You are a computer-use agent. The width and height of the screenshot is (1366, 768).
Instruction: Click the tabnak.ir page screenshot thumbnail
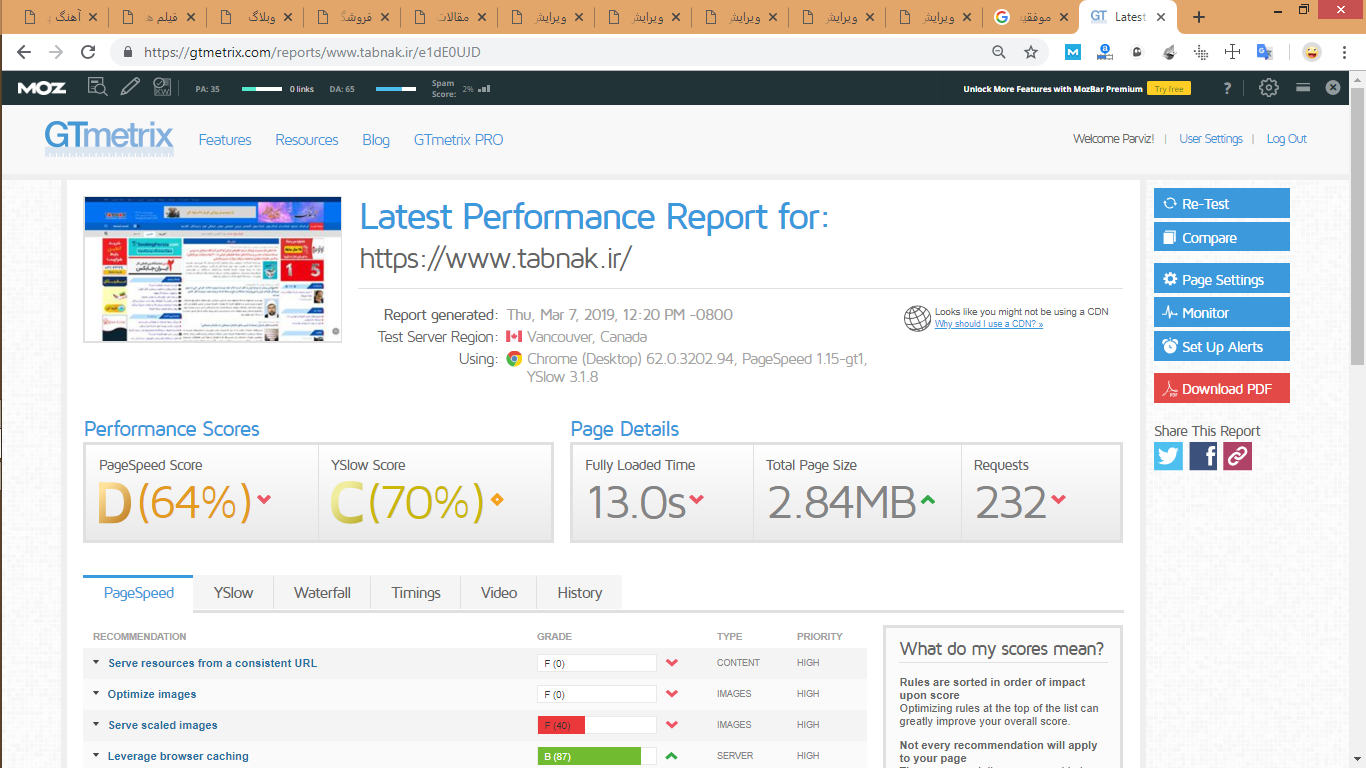point(213,269)
